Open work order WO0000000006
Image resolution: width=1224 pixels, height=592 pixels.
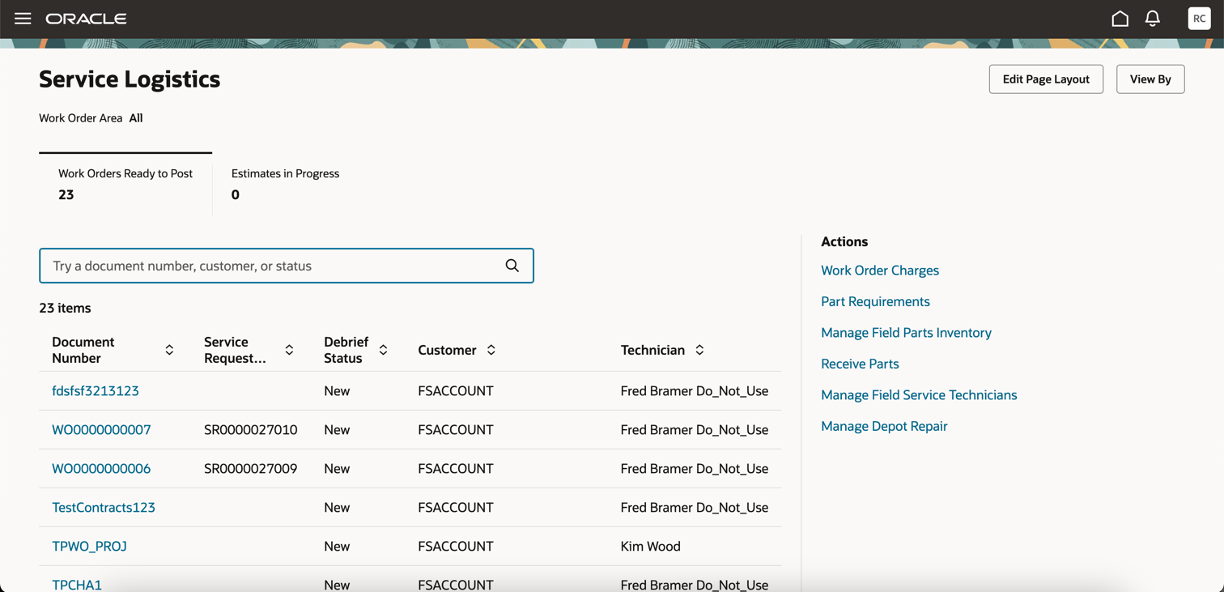pyautogui.click(x=101, y=469)
